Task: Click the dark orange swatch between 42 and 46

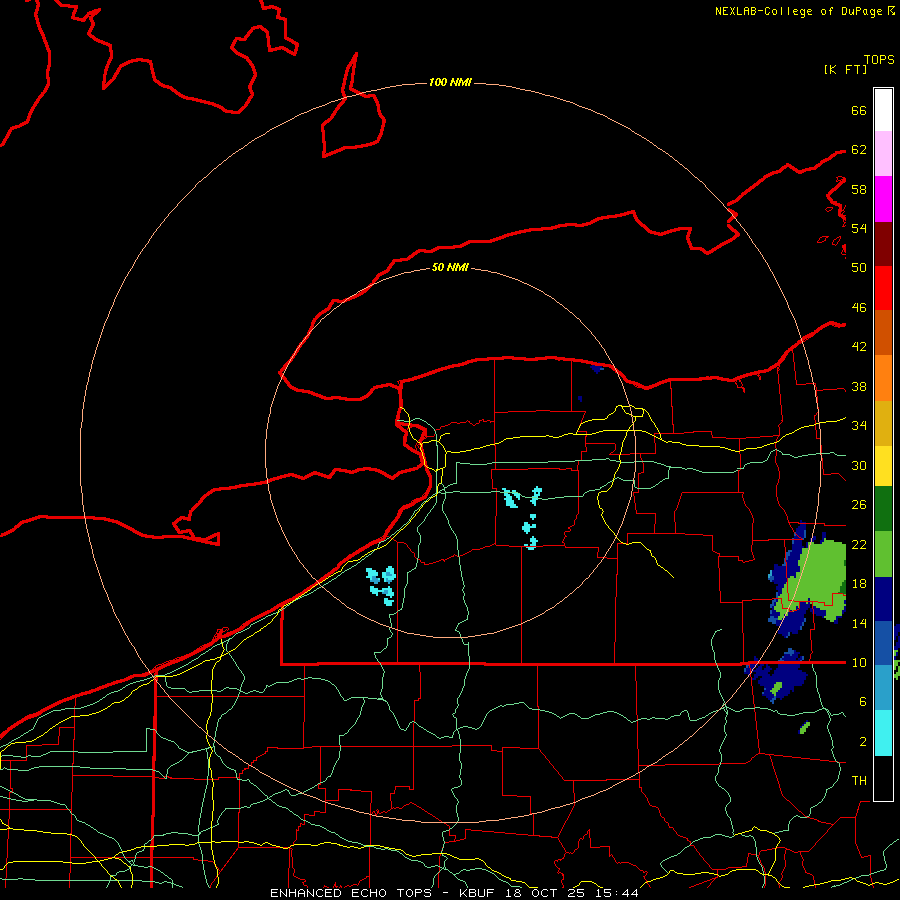Action: 883,332
